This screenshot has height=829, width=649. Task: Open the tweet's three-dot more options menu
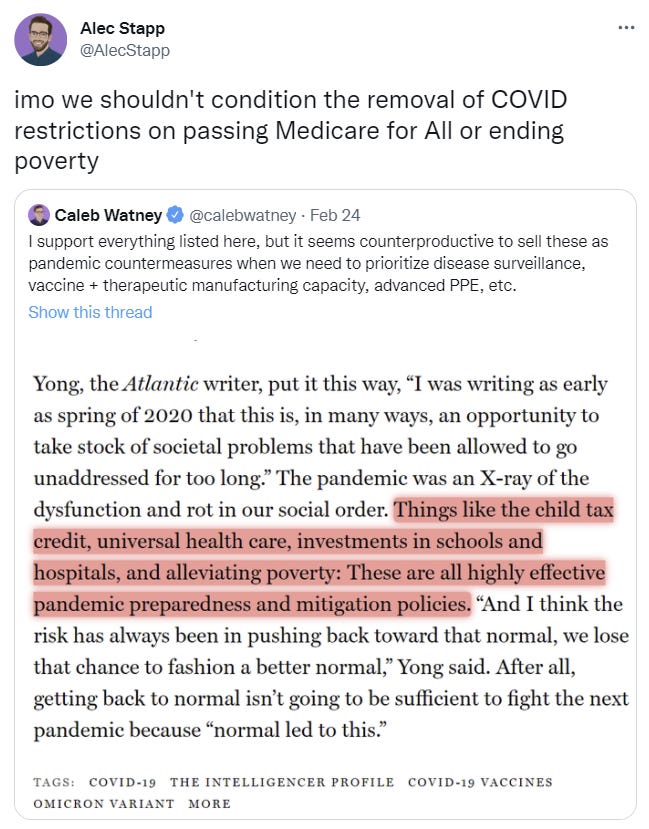coord(627,27)
